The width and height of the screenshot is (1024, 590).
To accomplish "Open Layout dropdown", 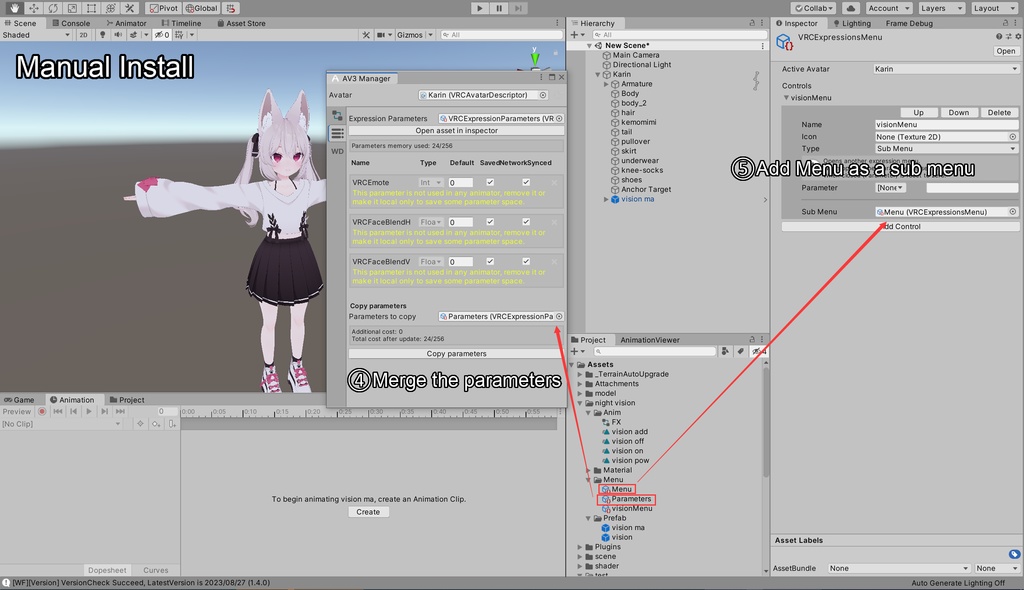I will pyautogui.click(x=994, y=8).
